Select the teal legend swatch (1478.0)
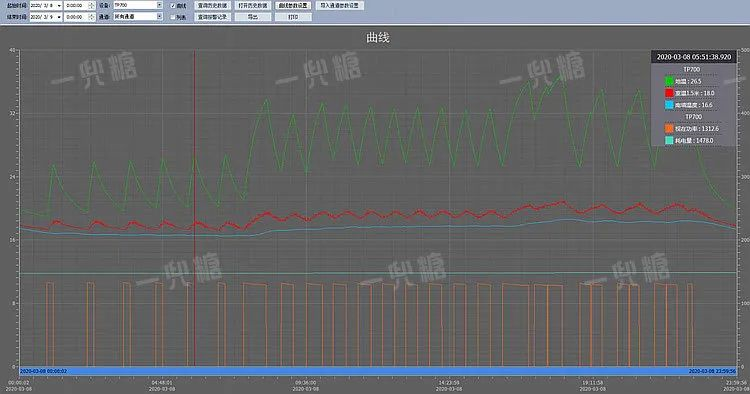The width and height of the screenshot is (750, 394). click(669, 140)
